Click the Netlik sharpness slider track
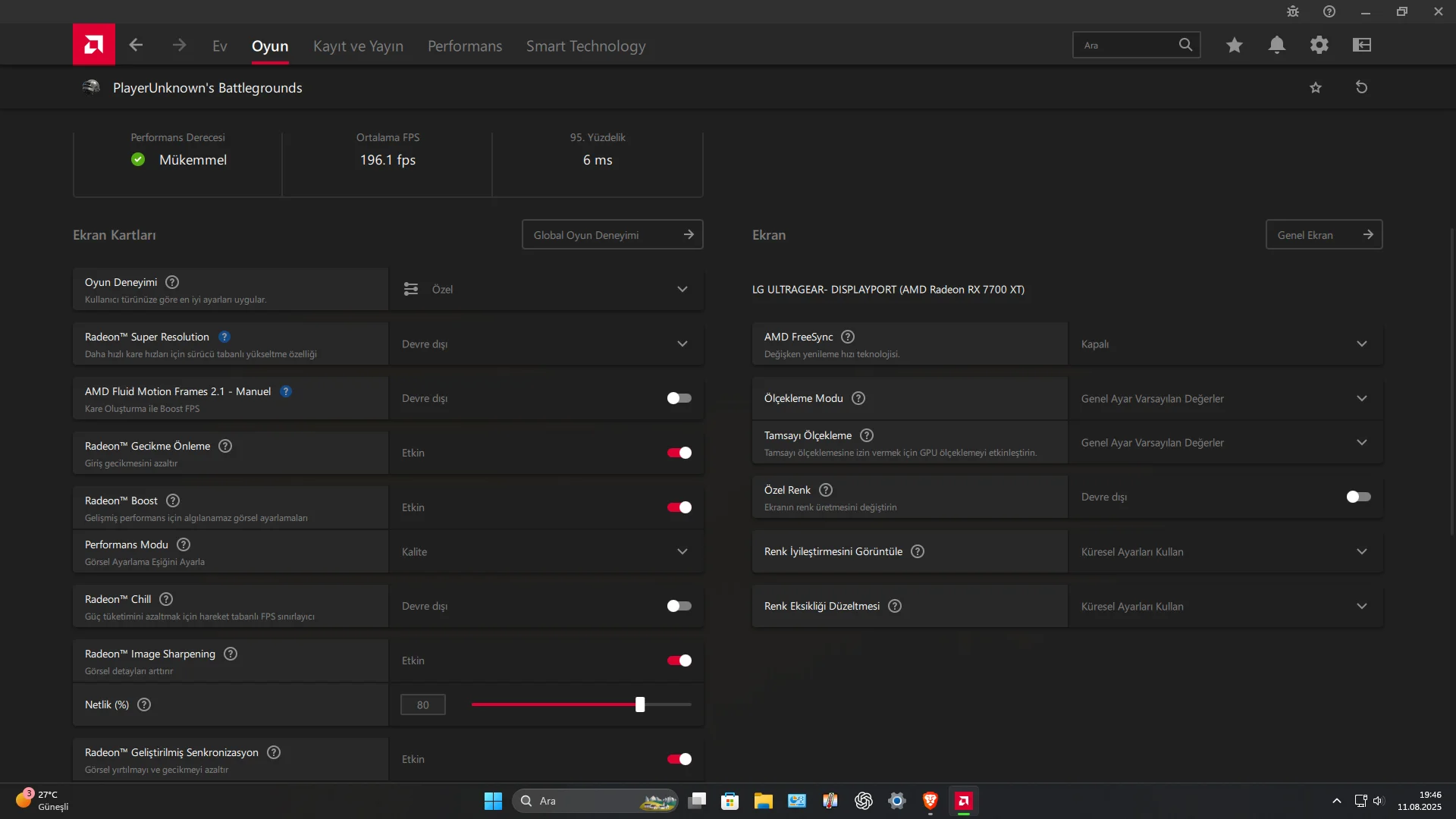1456x819 pixels. pos(554,704)
